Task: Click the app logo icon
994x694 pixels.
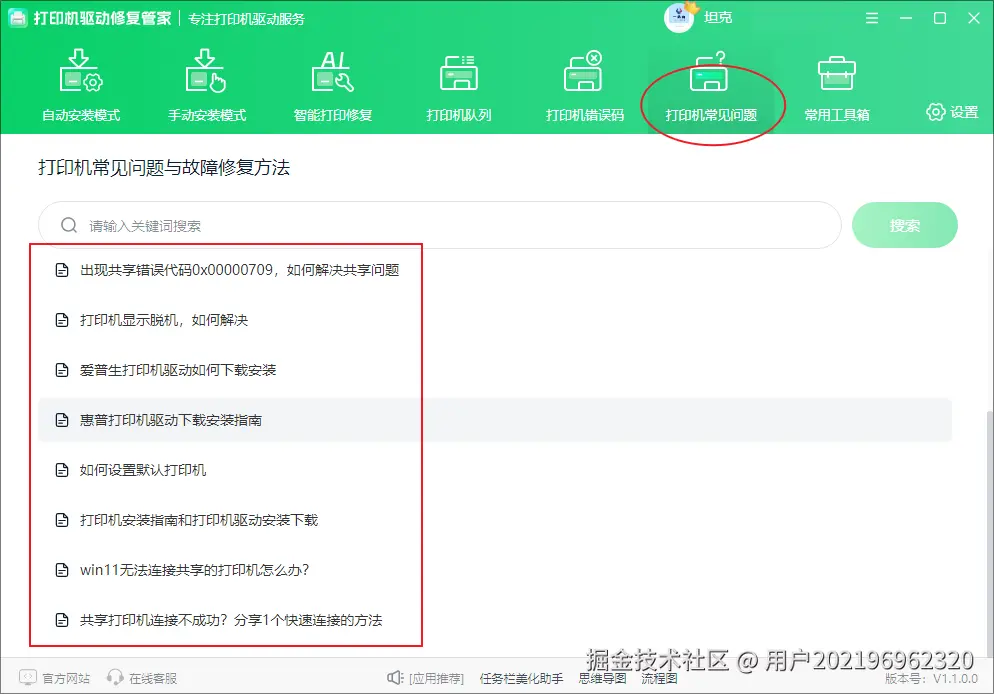Action: pyautogui.click(x=18, y=18)
